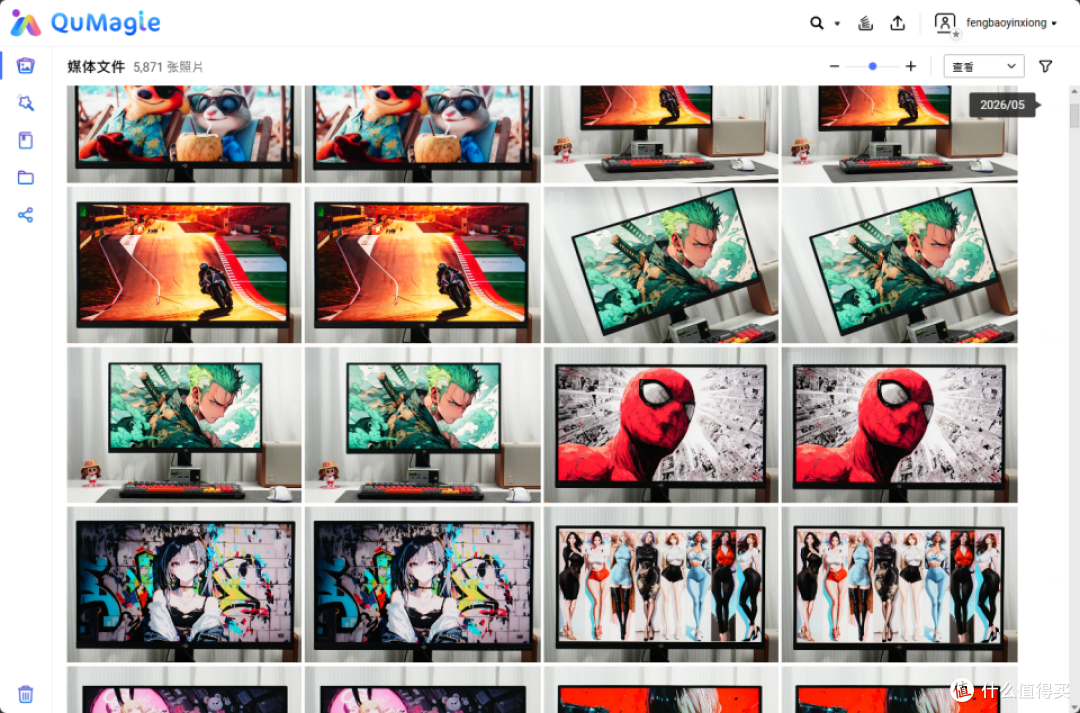Open second tilted green-haired swordsman monitor photo
Image resolution: width=1080 pixels, height=713 pixels.
pyautogui.click(x=899, y=265)
